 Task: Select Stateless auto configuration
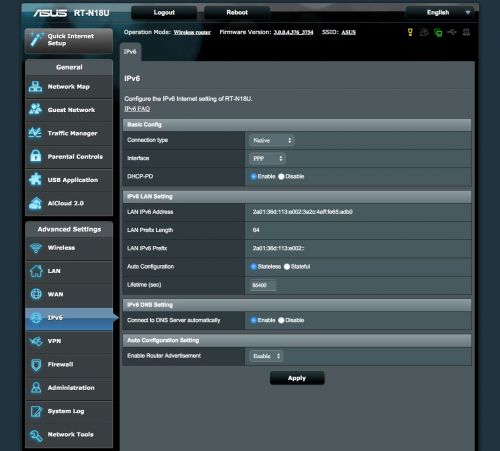pos(253,267)
